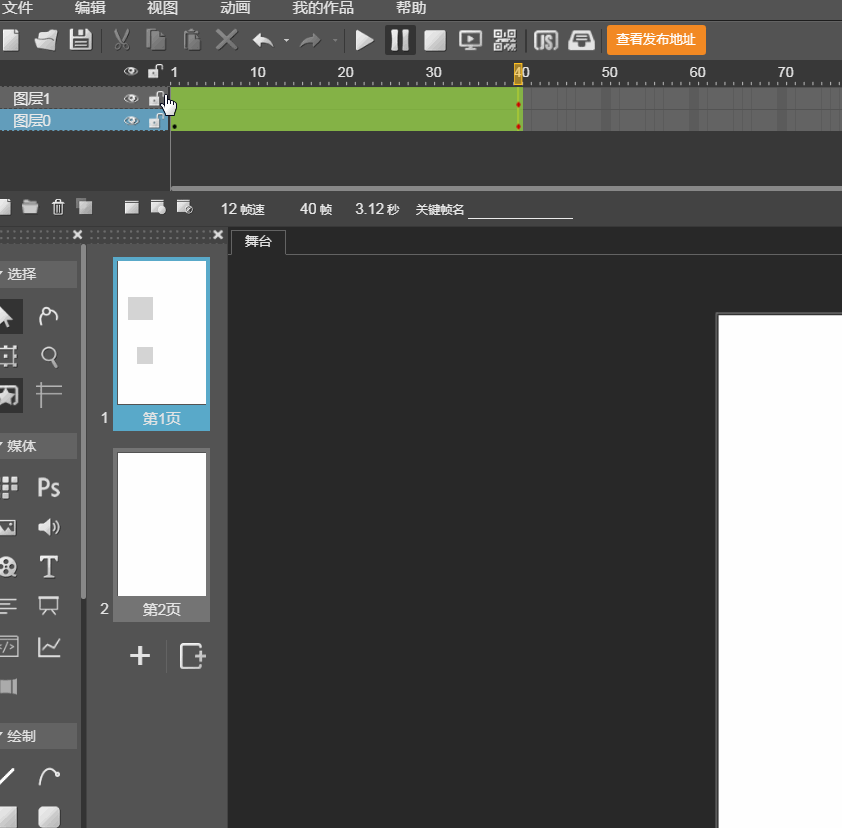
Task: Select the zoom magnifier tool
Action: click(x=48, y=356)
